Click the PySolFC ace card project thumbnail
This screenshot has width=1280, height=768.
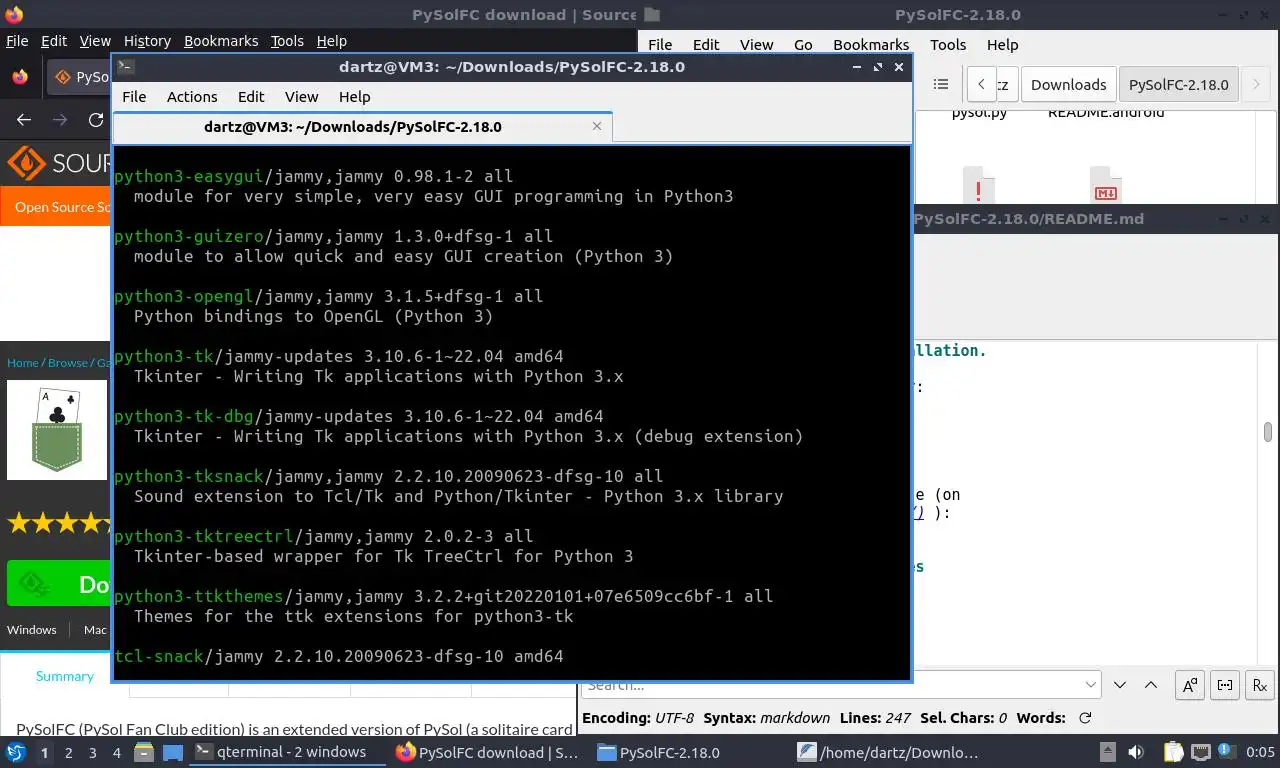pos(57,430)
